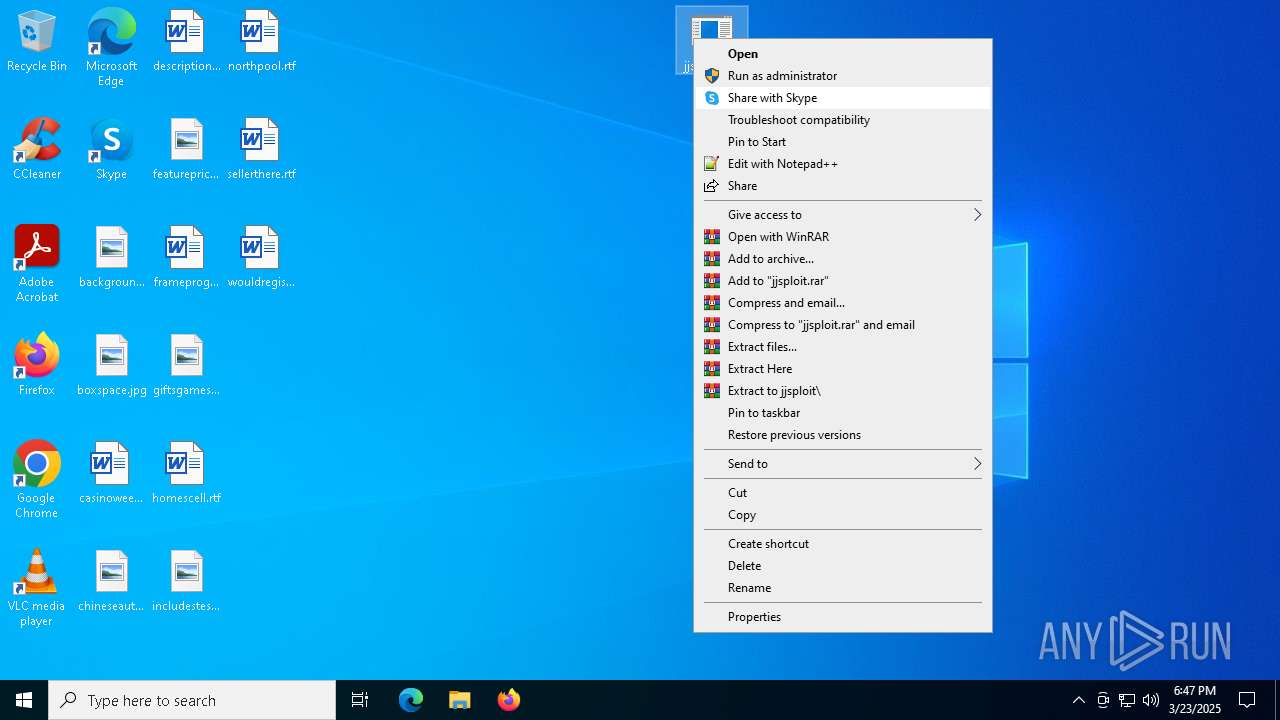
Task: Select the wouldregis... document icon
Action: [261, 258]
